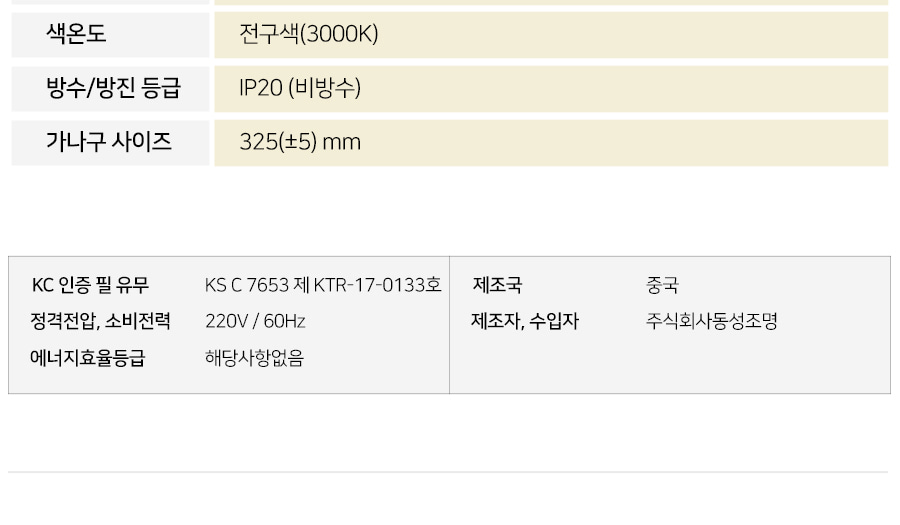Click the beige row containing IP20

point(551,88)
